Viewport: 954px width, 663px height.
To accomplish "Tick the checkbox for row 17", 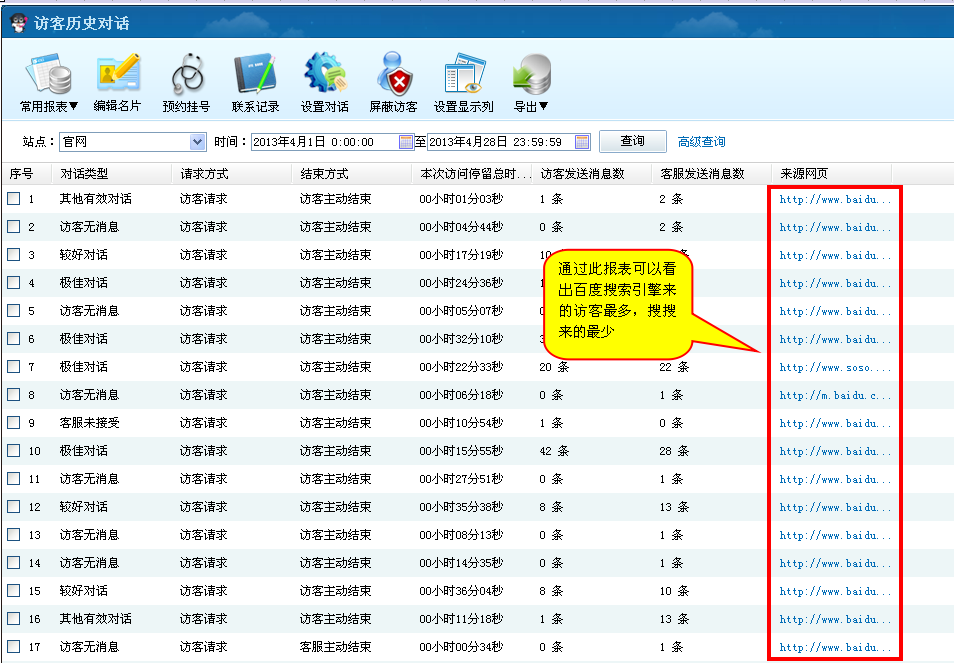I will pos(14,647).
